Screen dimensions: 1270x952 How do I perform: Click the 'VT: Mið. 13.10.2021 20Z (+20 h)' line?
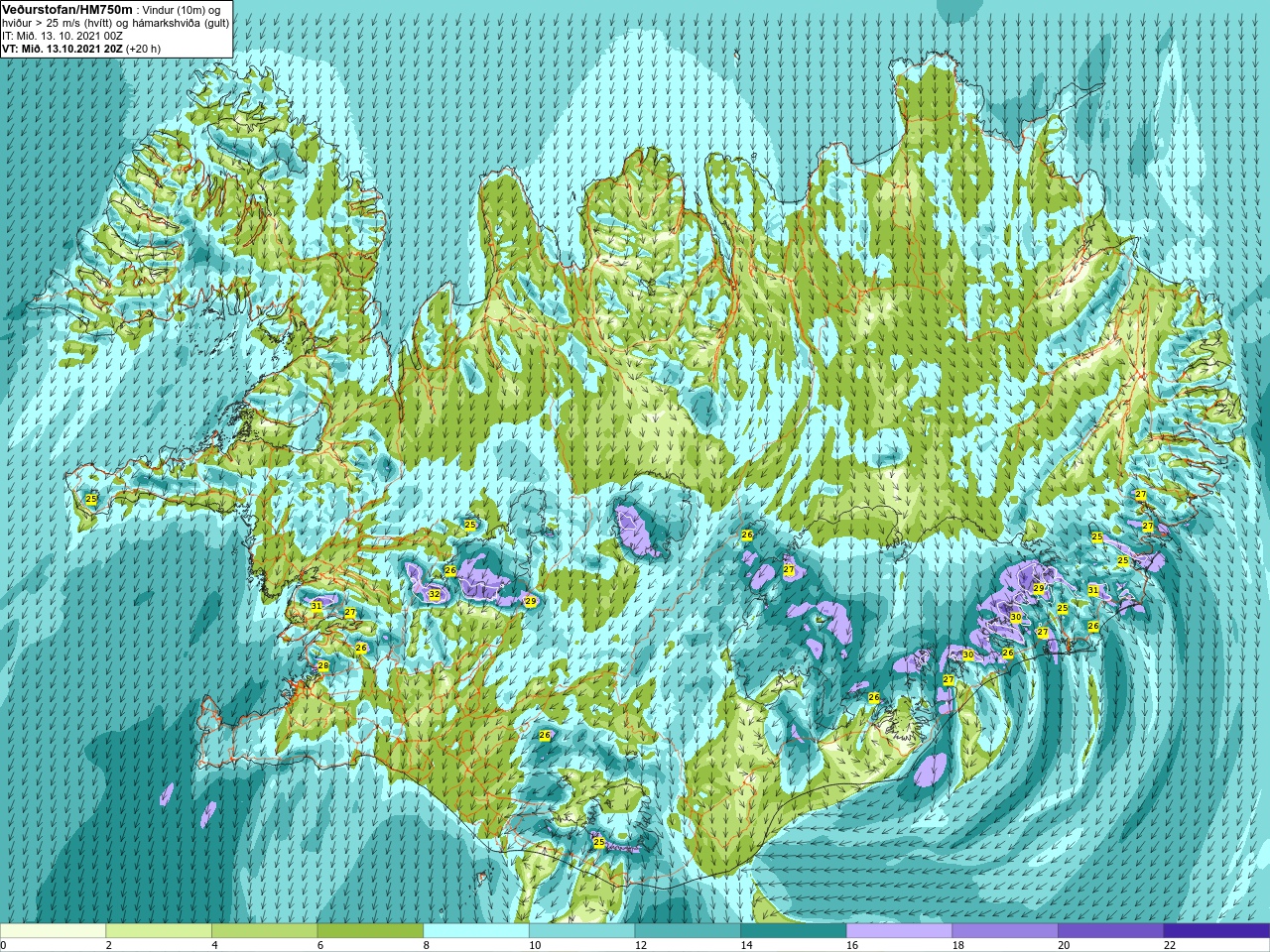[81, 49]
